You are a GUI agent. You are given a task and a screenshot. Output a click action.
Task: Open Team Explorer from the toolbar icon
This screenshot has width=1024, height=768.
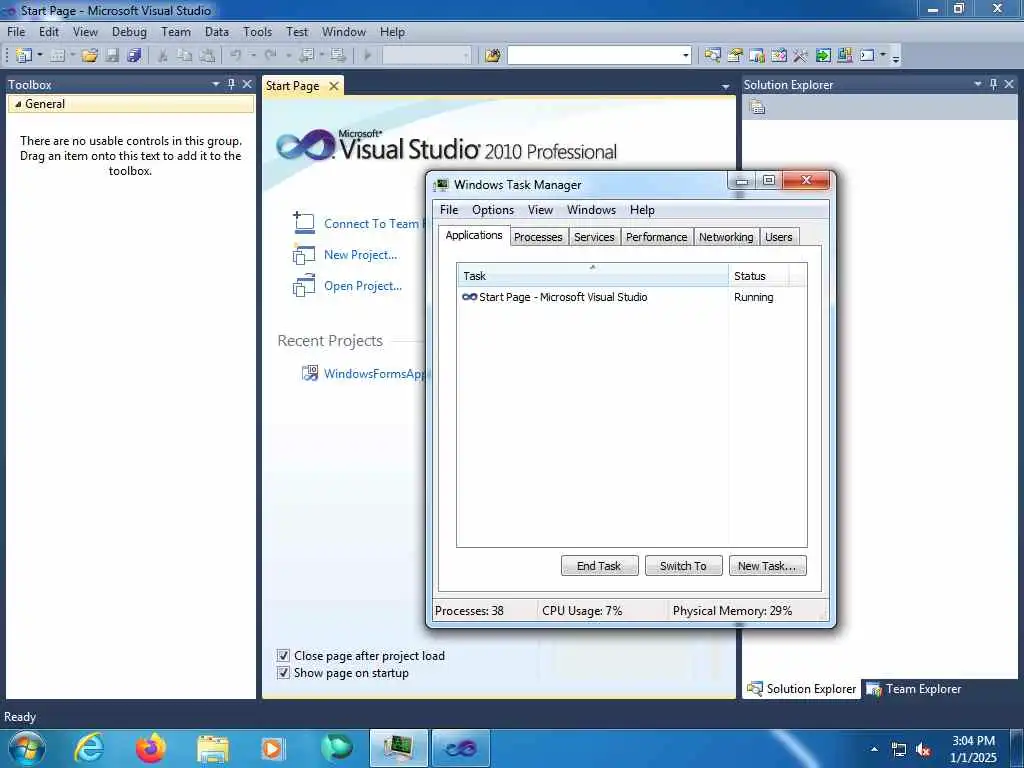coord(757,56)
